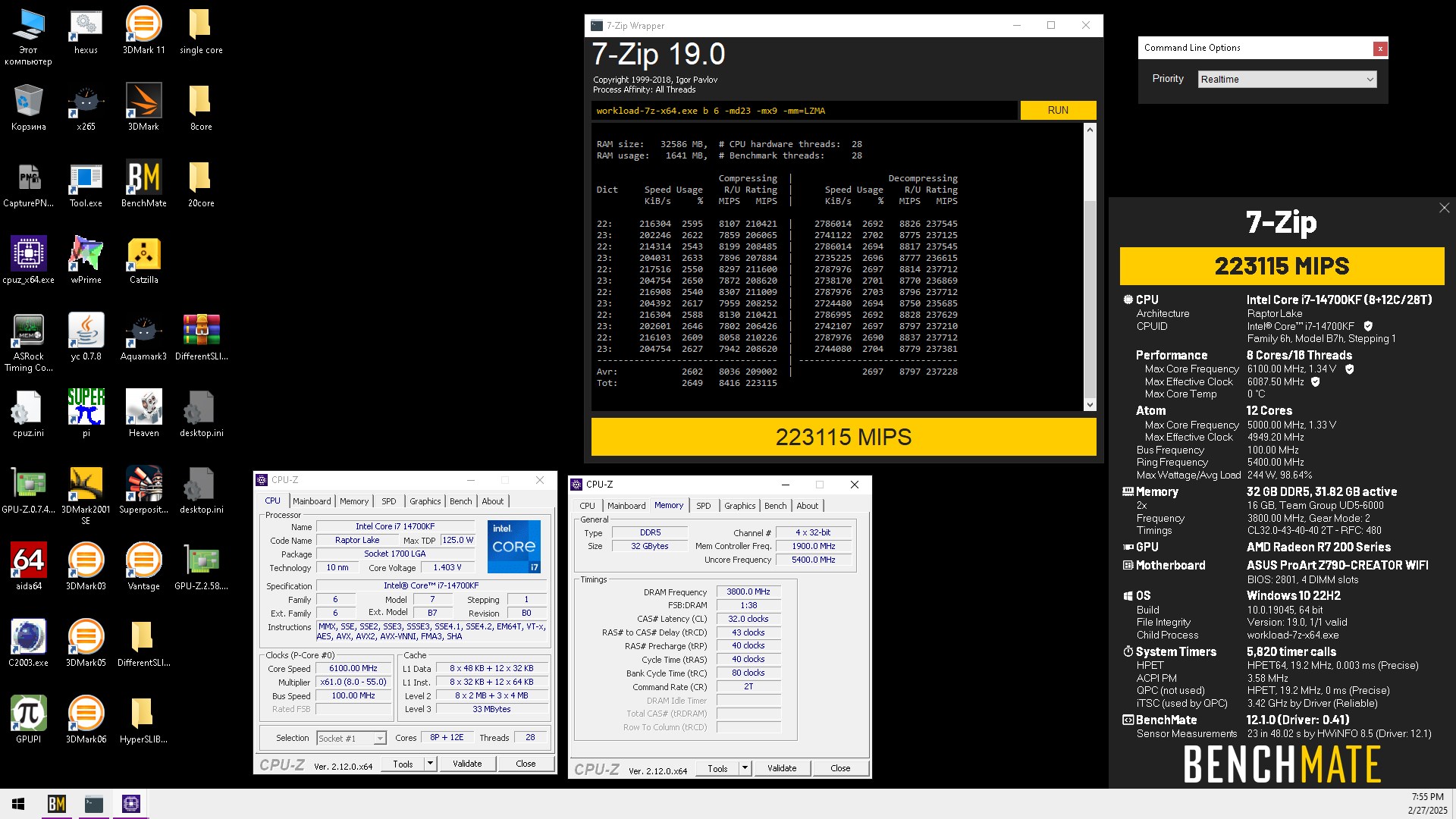This screenshot has height=819, width=1456.
Task: Open About tab in right CPU-Z window
Action: (x=807, y=506)
